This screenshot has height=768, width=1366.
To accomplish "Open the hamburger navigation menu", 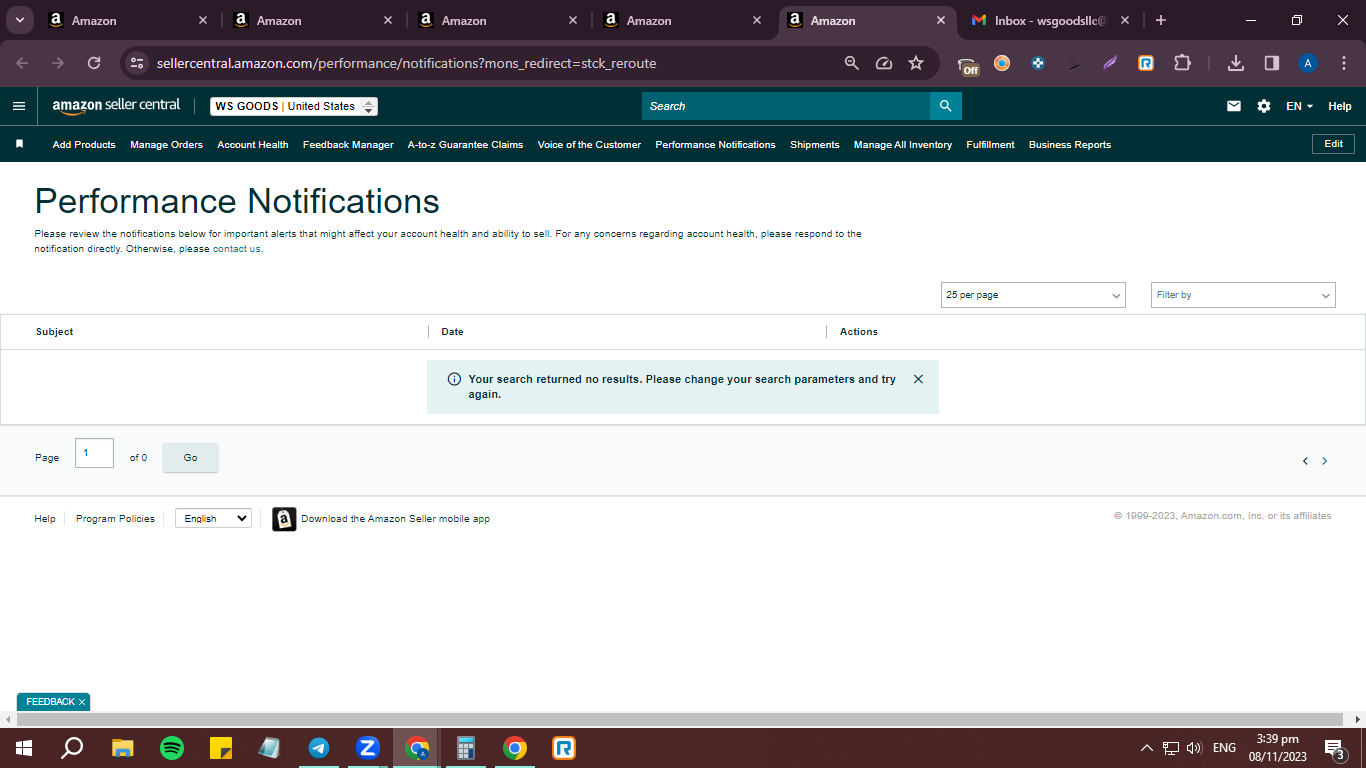I will (x=19, y=106).
